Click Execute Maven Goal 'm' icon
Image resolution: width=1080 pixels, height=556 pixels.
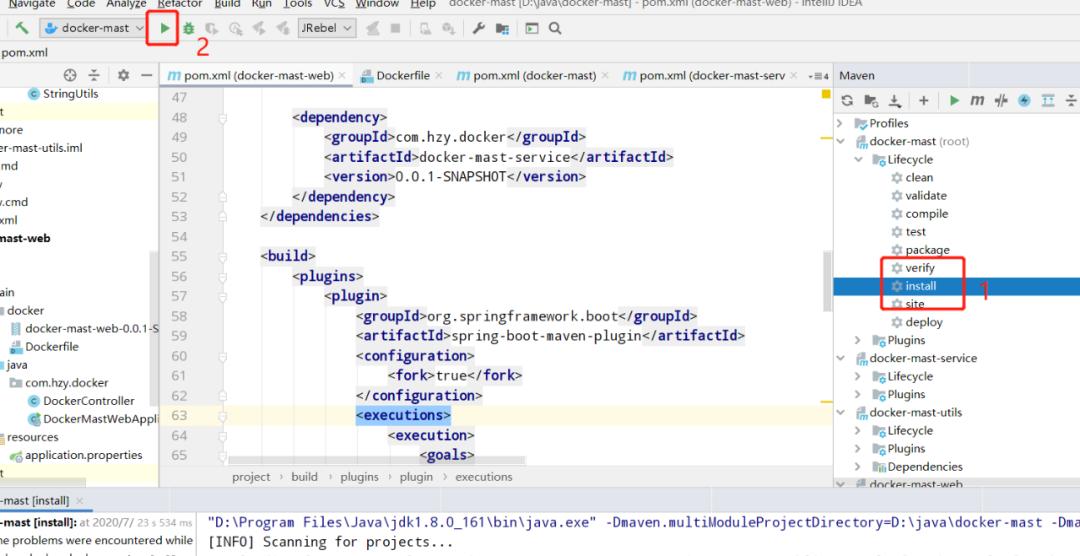pos(977,101)
